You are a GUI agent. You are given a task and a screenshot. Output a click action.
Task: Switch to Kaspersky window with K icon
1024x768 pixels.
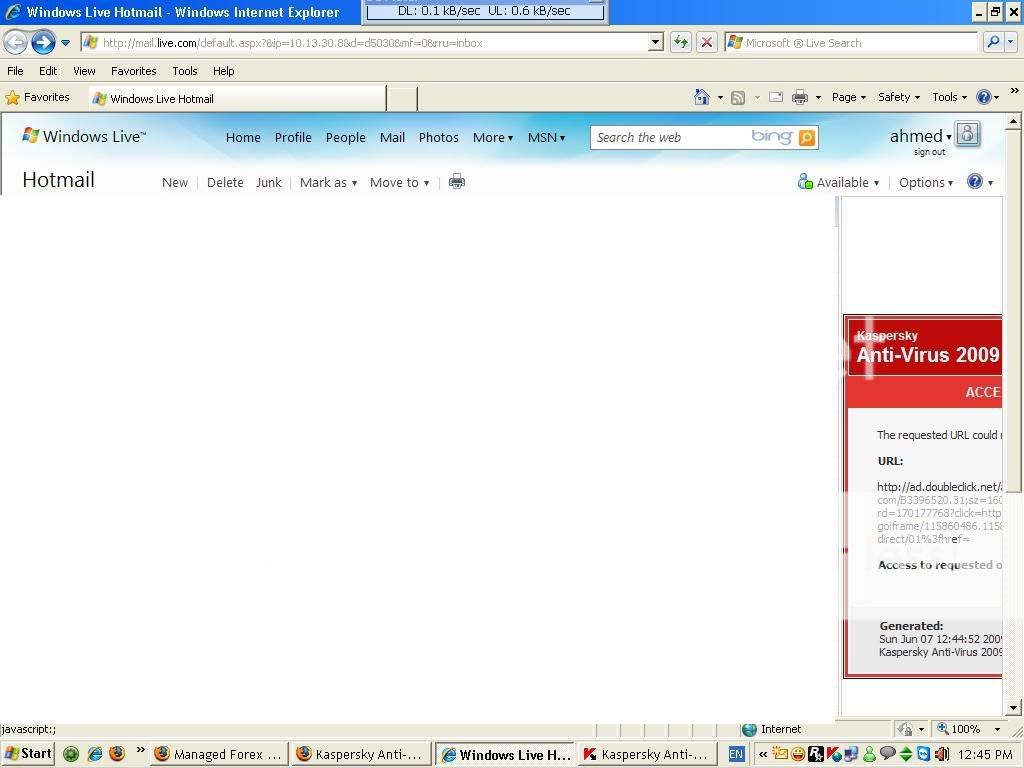648,754
